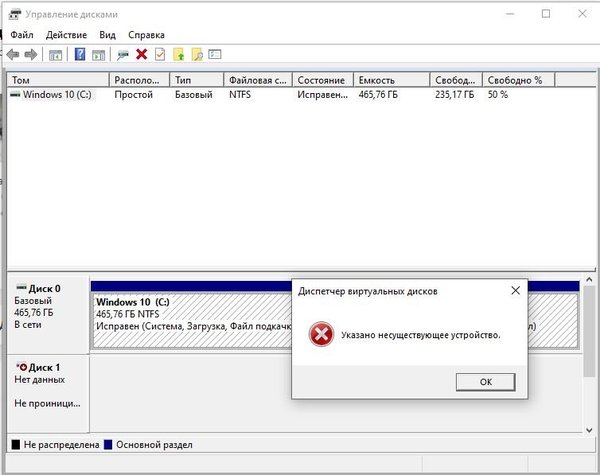
Task: Click the checklist view settings toolbar icon
Action: pyautogui.click(x=215, y=54)
